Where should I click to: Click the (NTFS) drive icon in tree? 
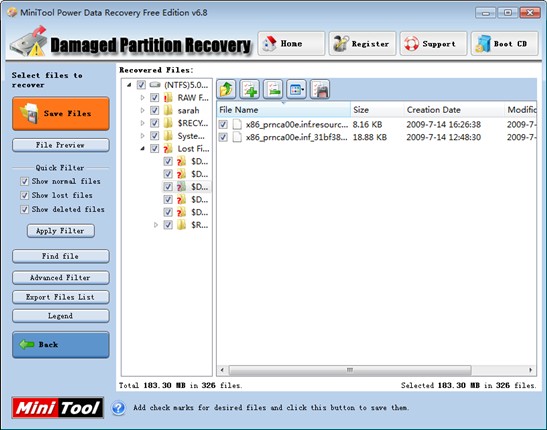pyautogui.click(x=155, y=85)
